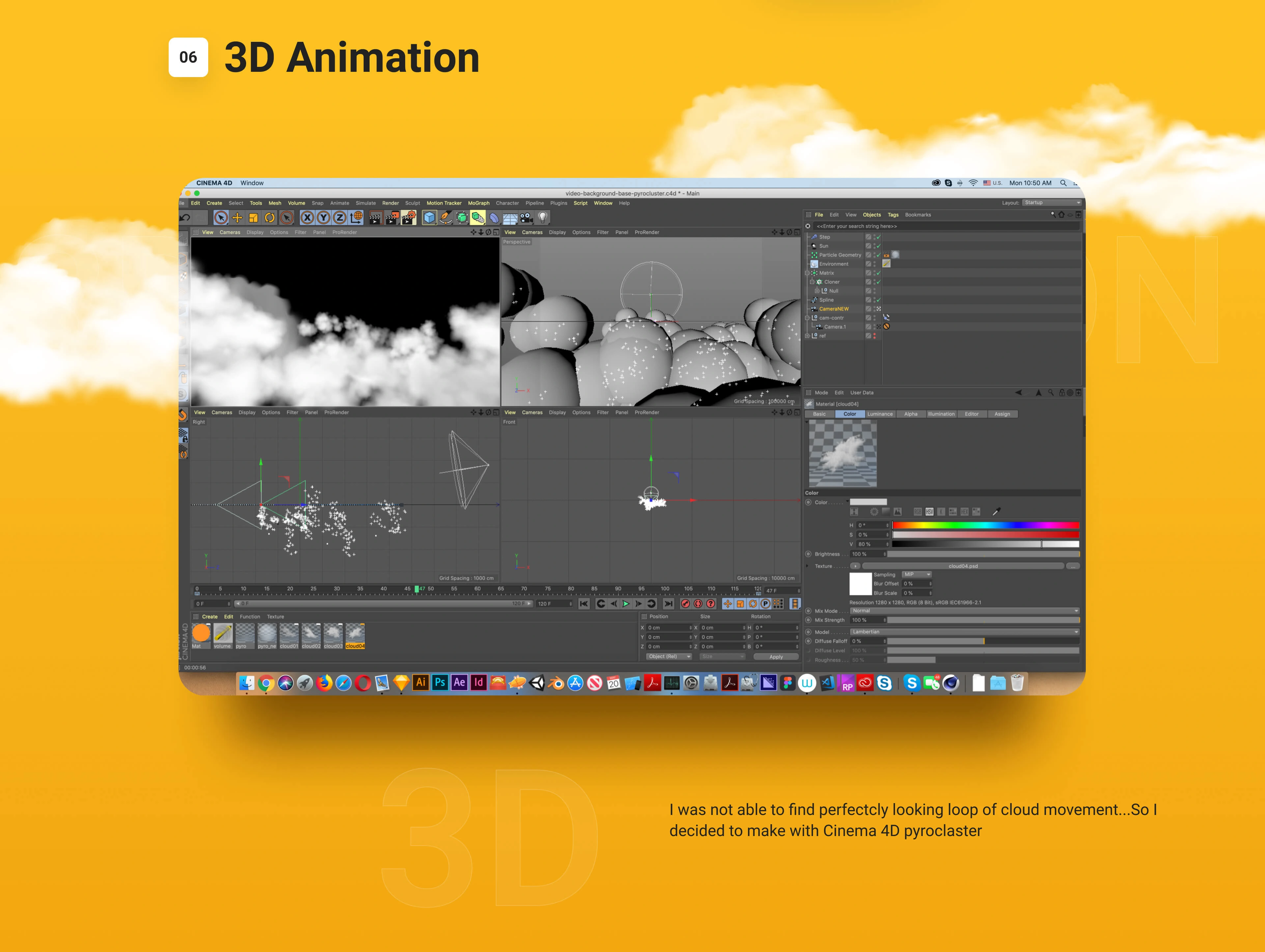The width and height of the screenshot is (1265, 952).
Task: Toggle Particle Geometry enable checkmark
Action: click(x=878, y=255)
